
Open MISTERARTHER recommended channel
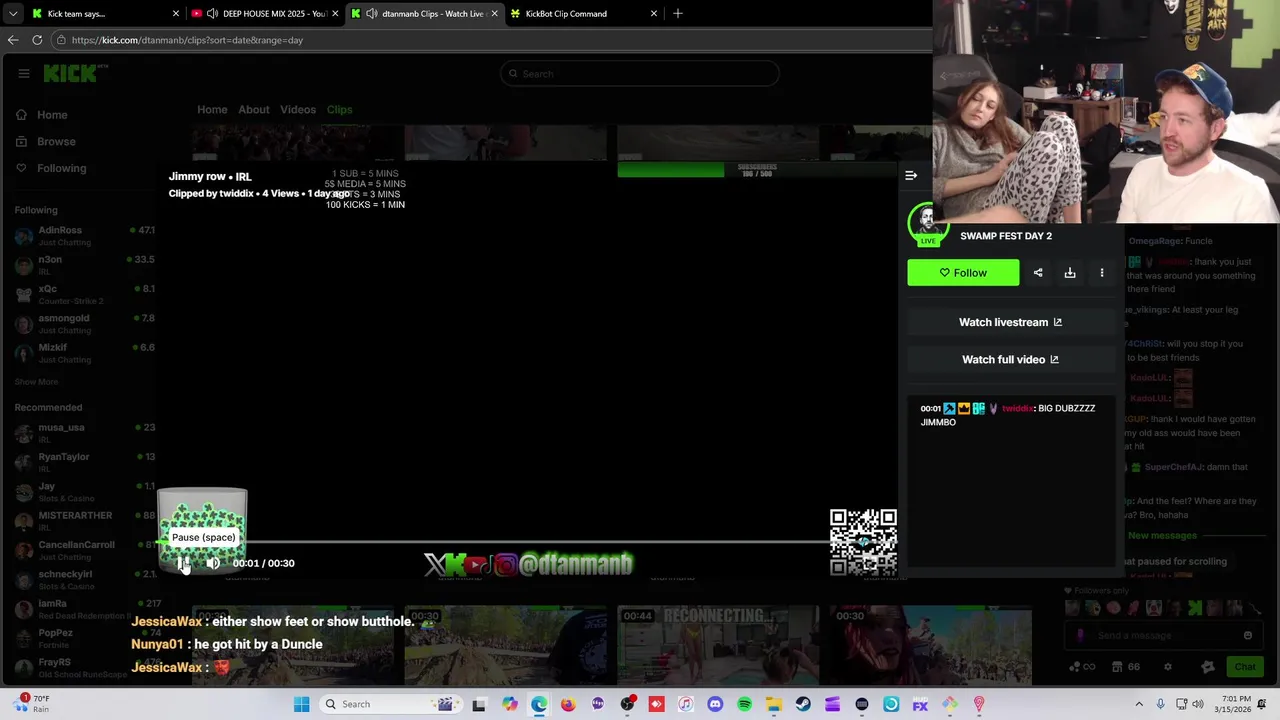point(85,521)
